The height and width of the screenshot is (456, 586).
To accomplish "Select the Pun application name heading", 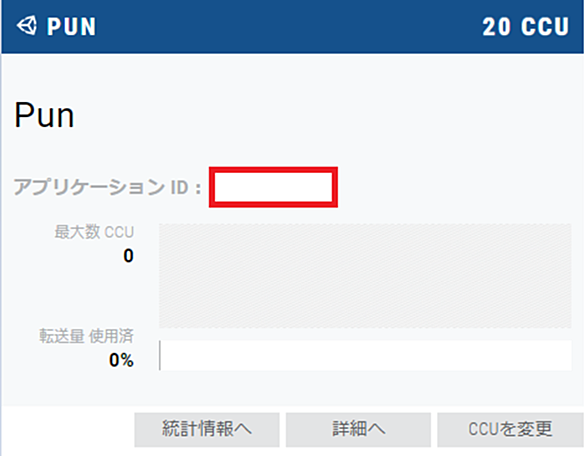I will point(44,115).
